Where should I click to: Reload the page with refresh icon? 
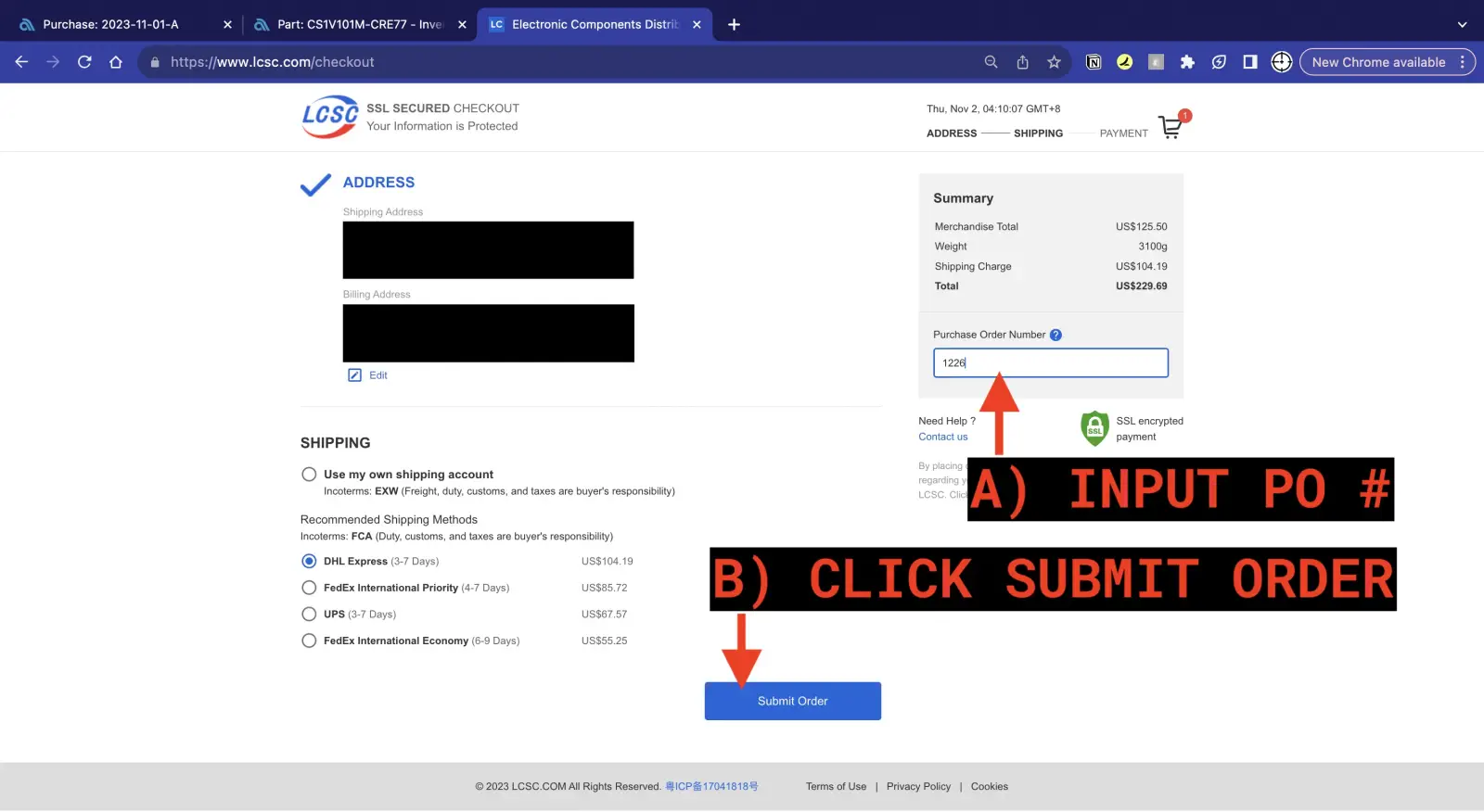click(x=84, y=62)
